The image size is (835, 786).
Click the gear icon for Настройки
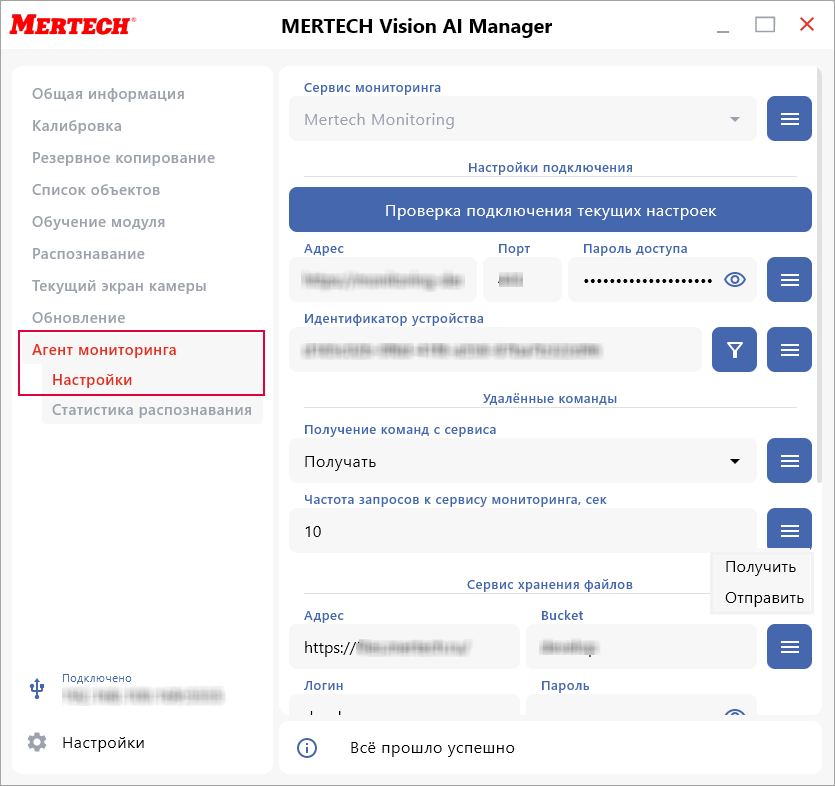click(37, 743)
